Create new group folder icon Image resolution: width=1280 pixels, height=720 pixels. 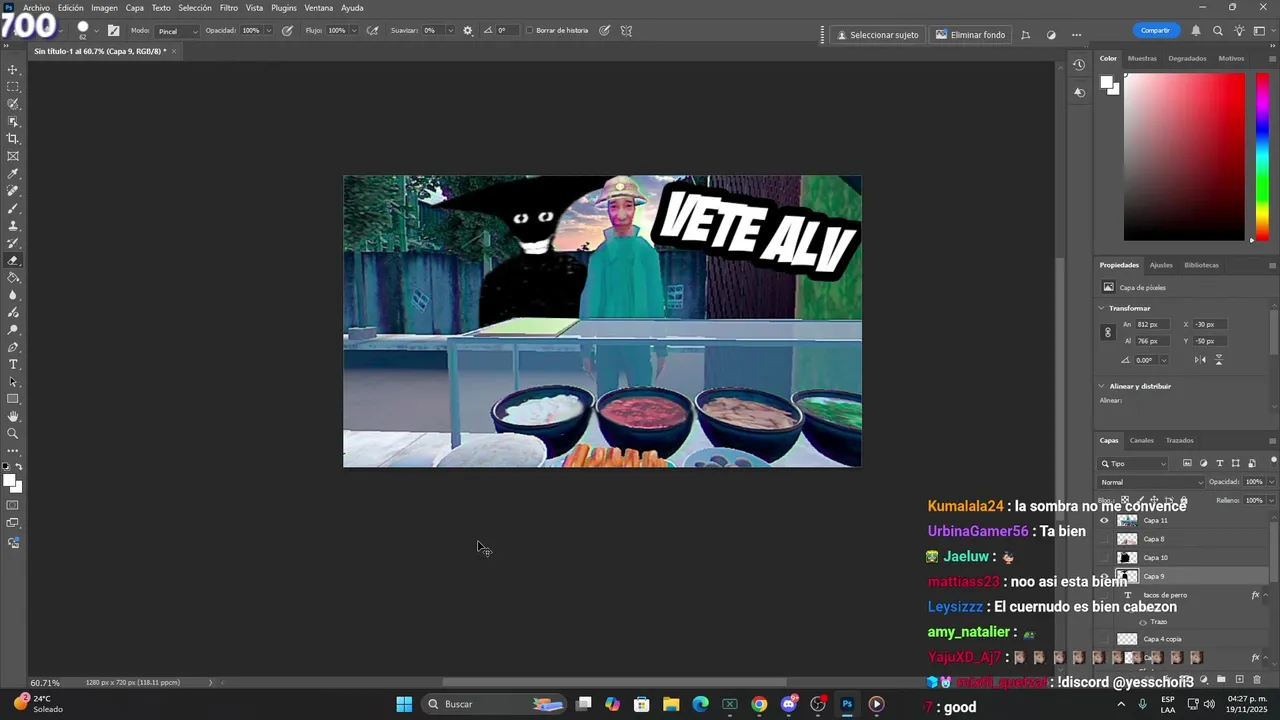(1221, 680)
